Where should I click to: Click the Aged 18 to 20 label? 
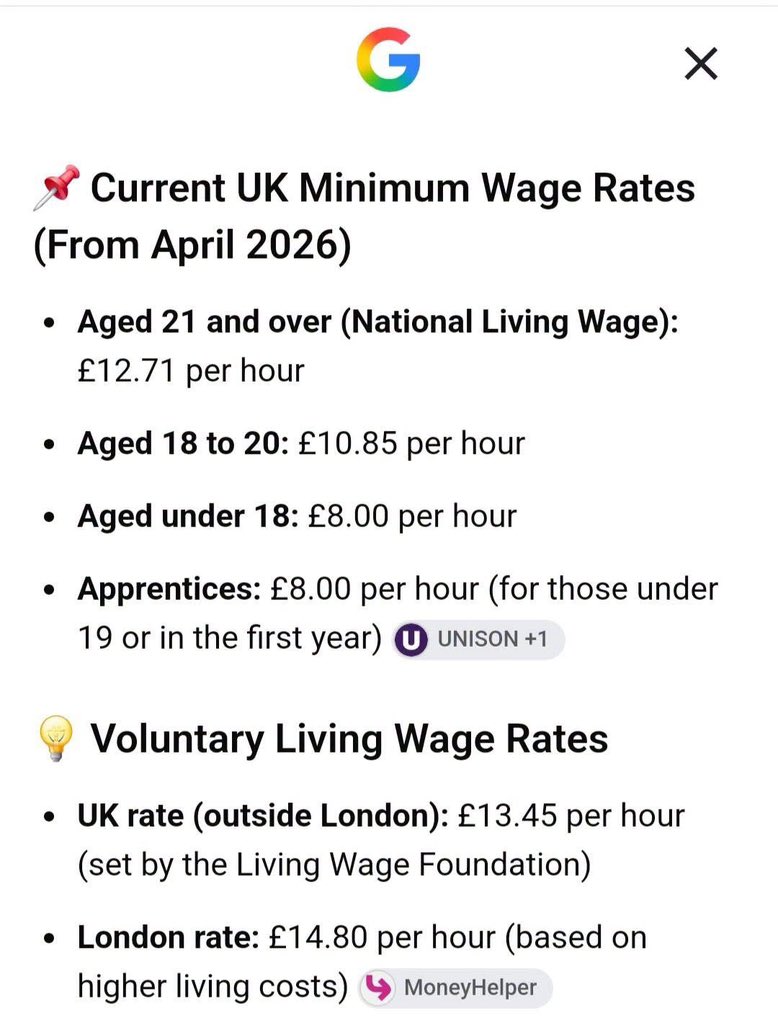pyautogui.click(x=183, y=443)
